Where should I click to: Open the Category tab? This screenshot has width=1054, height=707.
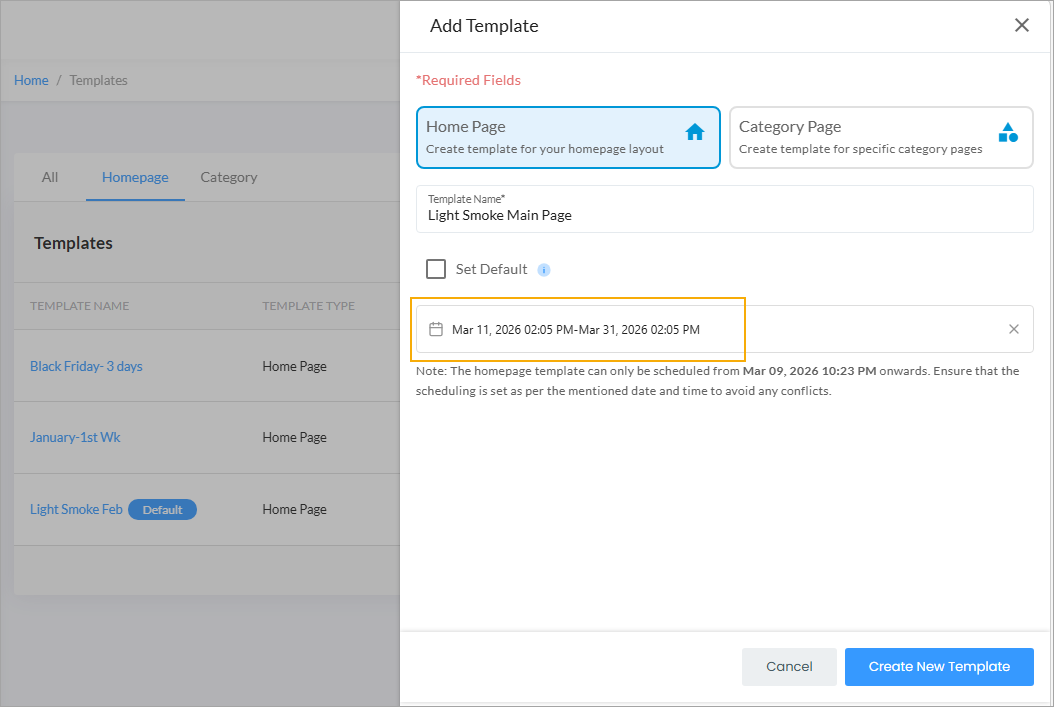tap(229, 177)
